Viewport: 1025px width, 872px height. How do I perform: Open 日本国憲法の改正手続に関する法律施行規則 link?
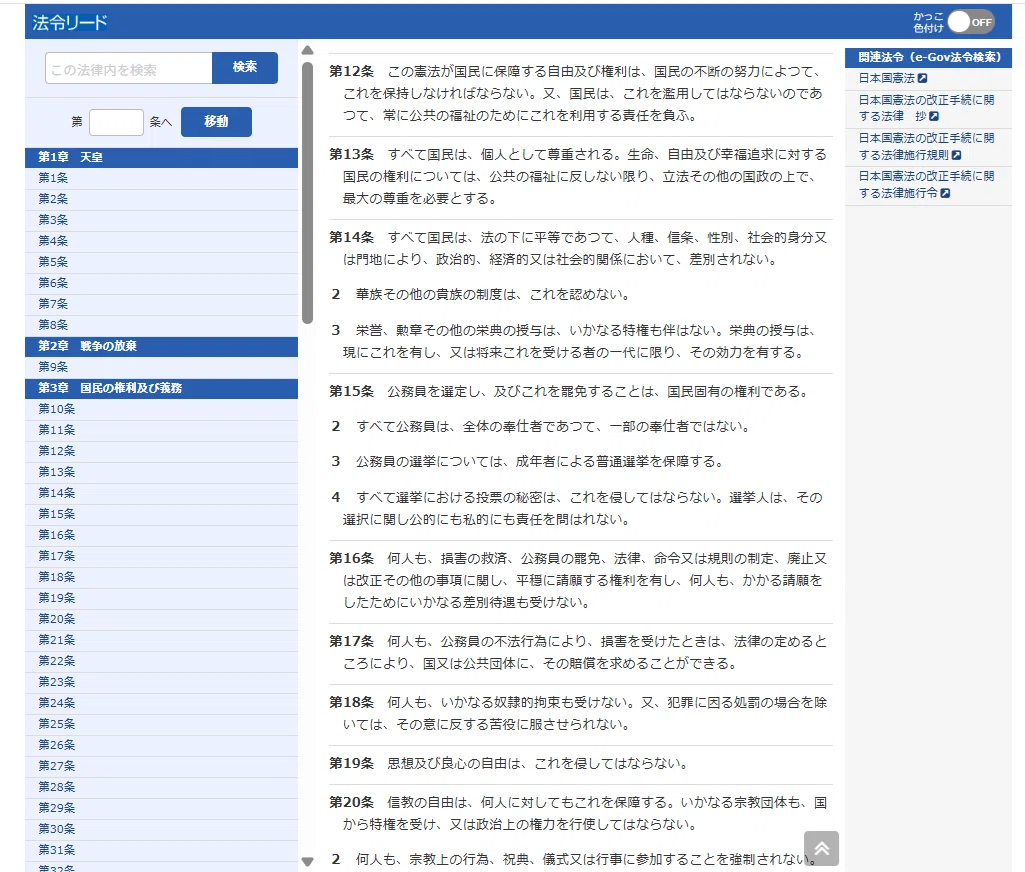pyautogui.click(x=926, y=146)
